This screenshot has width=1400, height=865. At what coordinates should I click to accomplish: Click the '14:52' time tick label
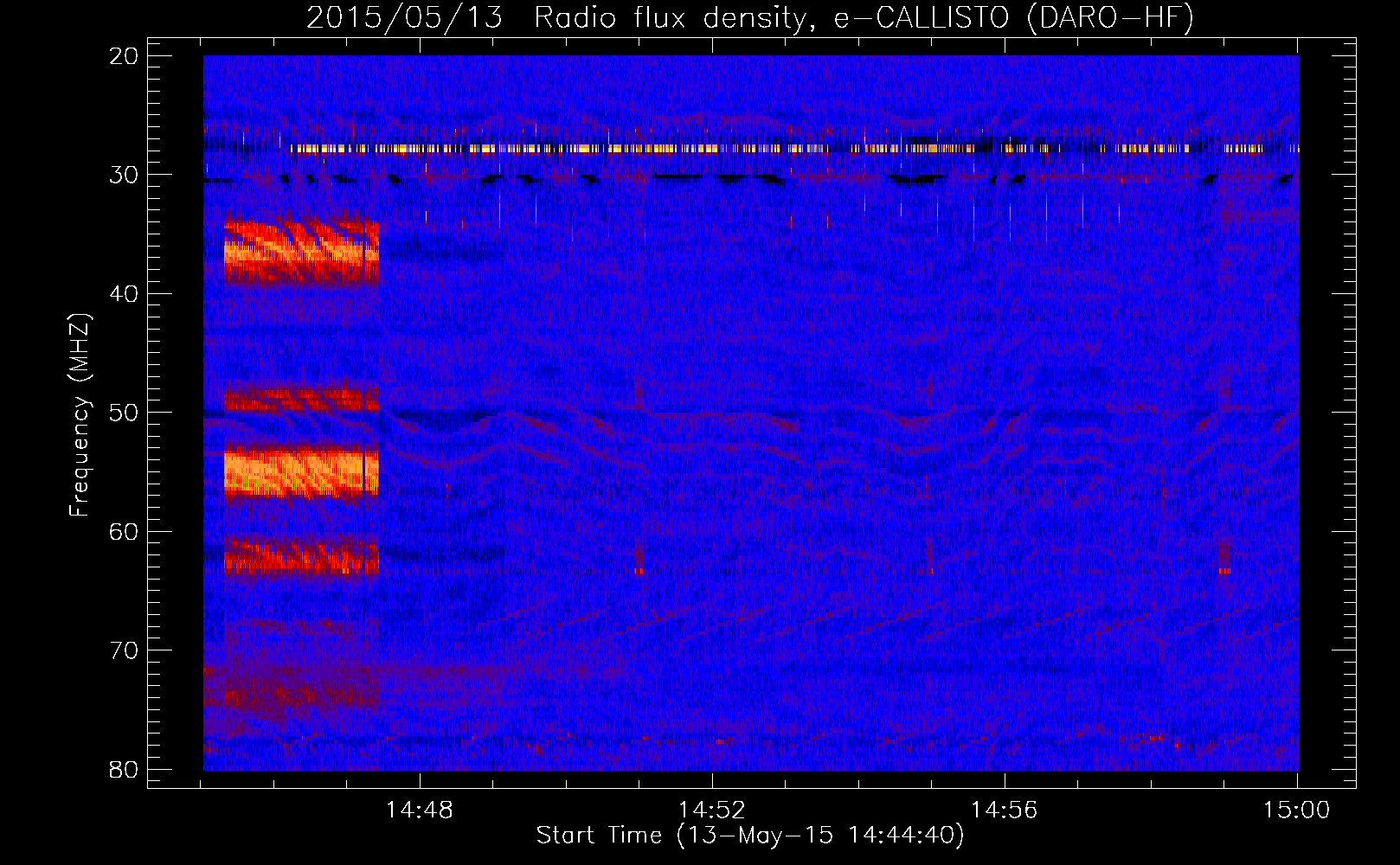pyautogui.click(x=712, y=810)
